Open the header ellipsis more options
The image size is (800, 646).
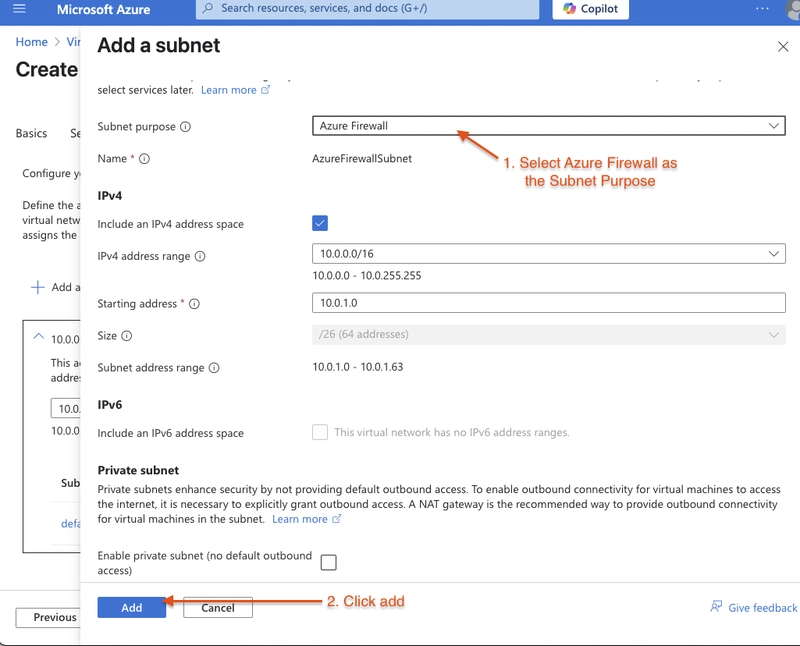click(x=762, y=8)
